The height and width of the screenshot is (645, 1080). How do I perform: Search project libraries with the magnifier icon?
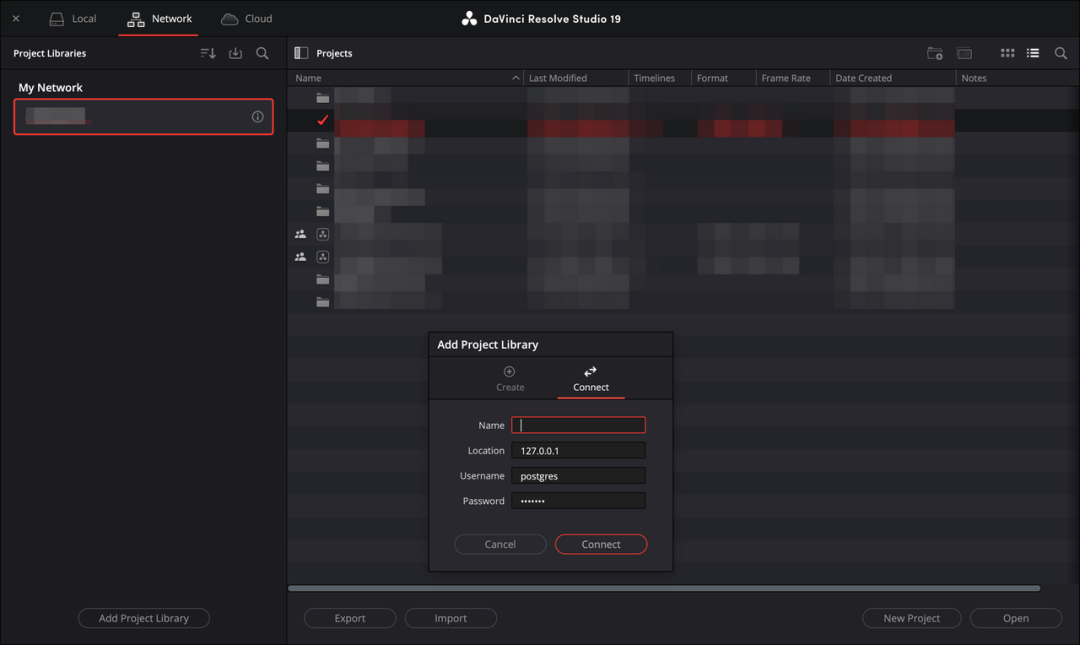(262, 53)
